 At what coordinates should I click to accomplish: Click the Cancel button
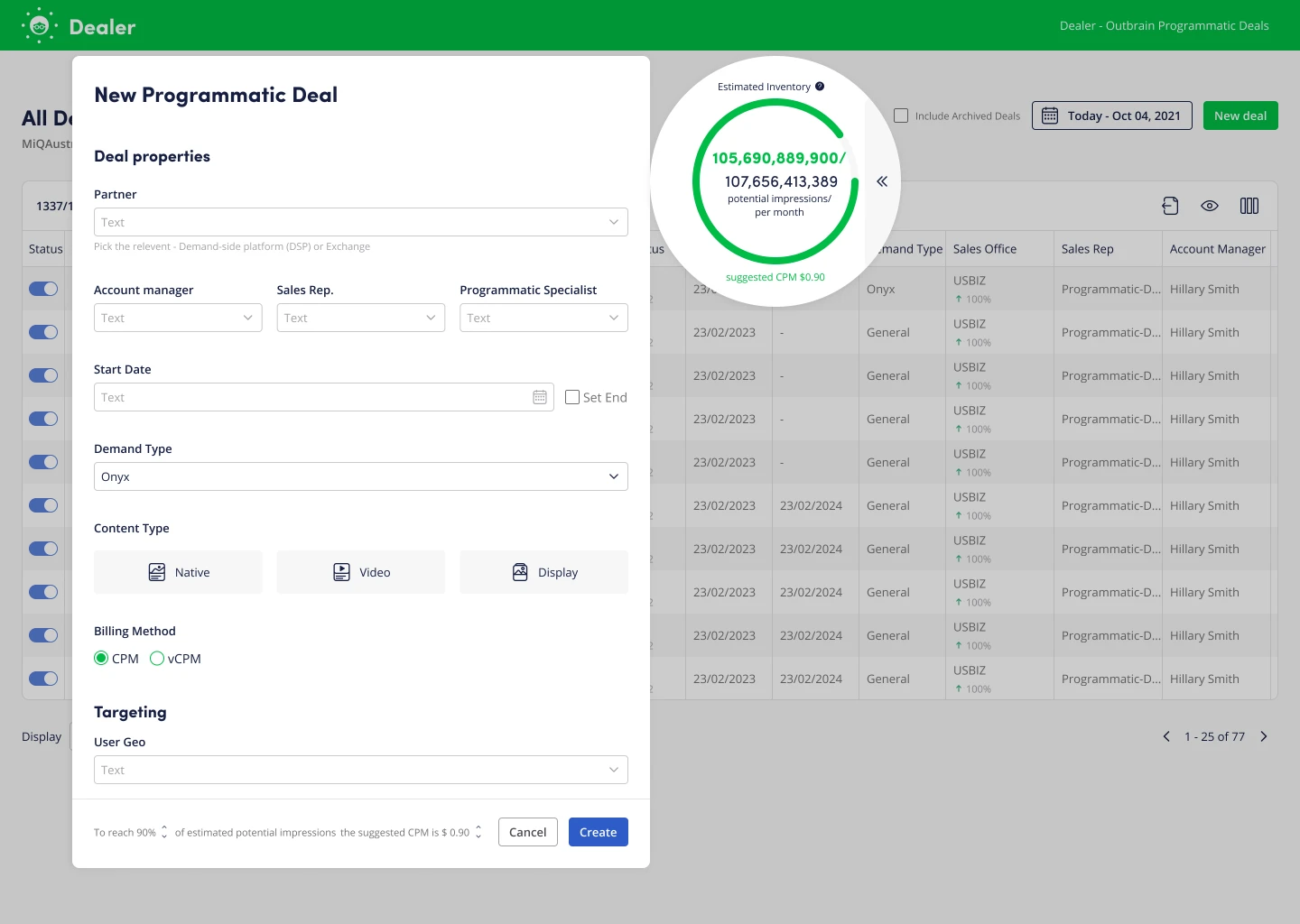point(527,832)
